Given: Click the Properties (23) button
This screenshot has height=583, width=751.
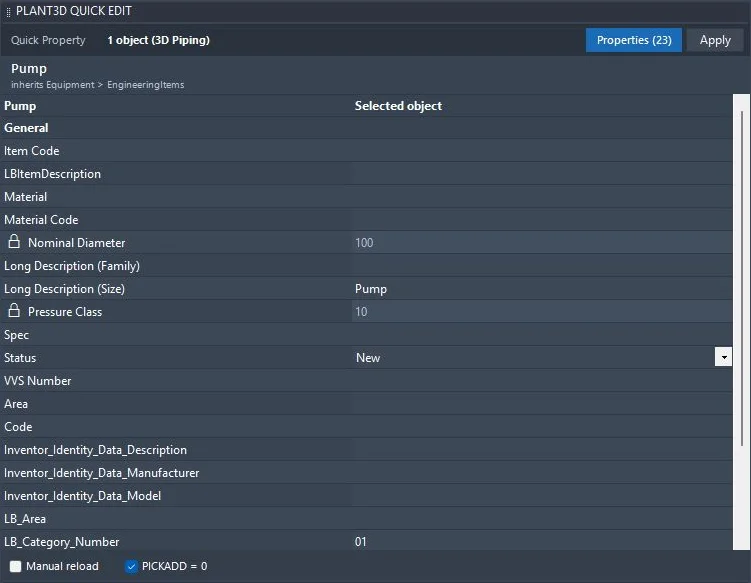Looking at the screenshot, I should 634,40.
